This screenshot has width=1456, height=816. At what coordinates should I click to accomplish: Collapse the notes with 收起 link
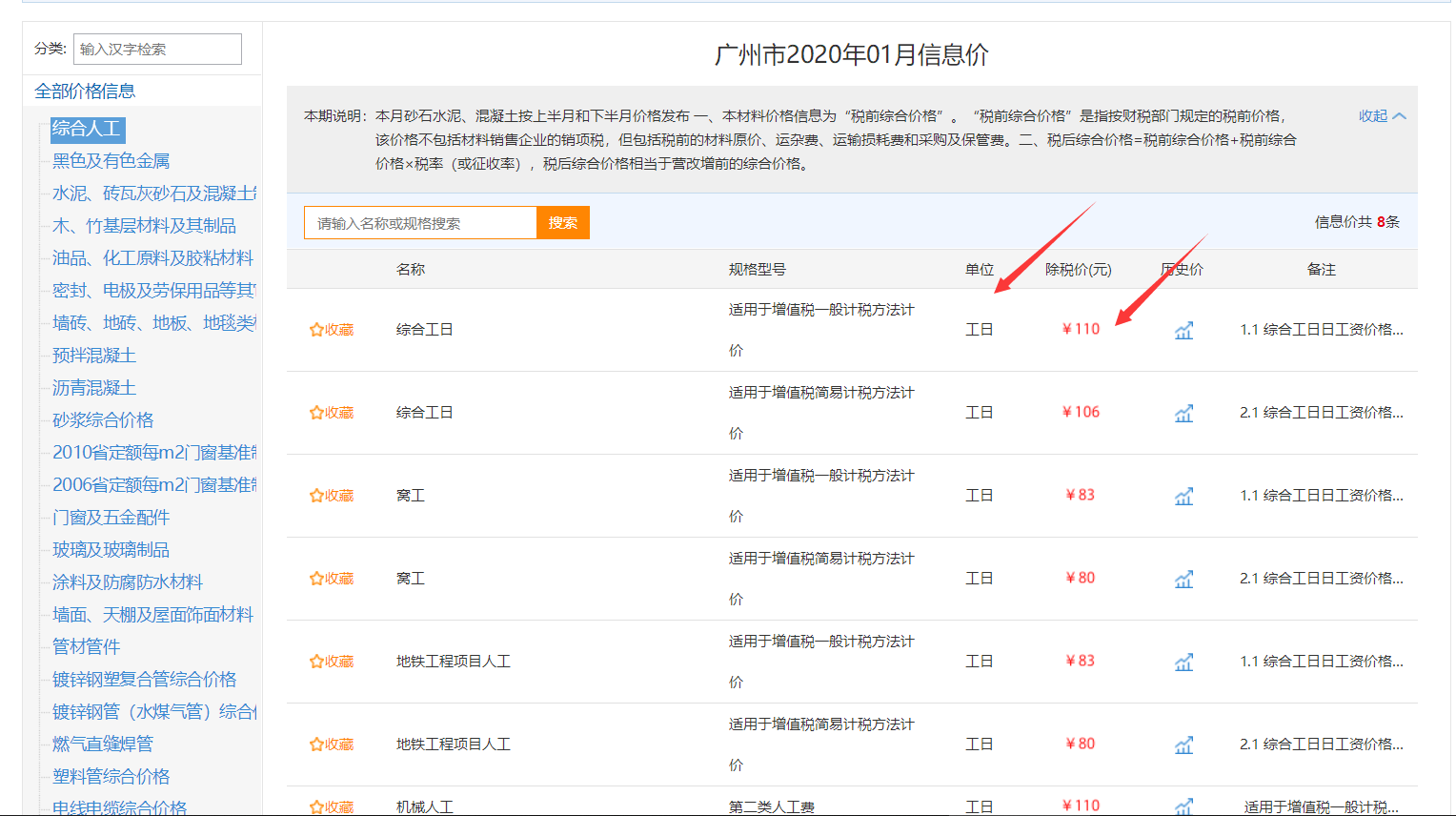click(1382, 116)
